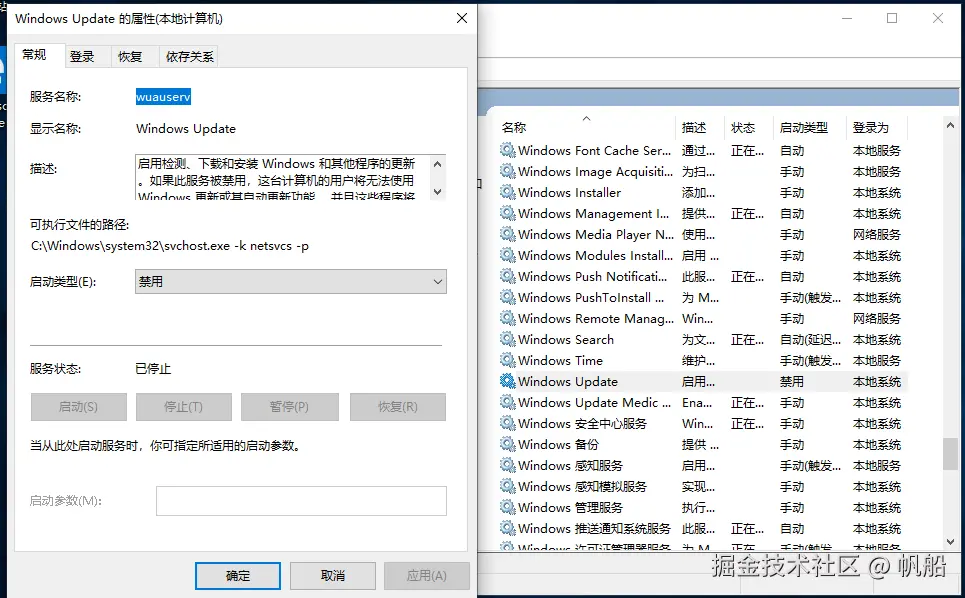The image size is (965, 598).
Task: Click the gear icon beside Windows Push Notifications
Action: pyautogui.click(x=507, y=276)
